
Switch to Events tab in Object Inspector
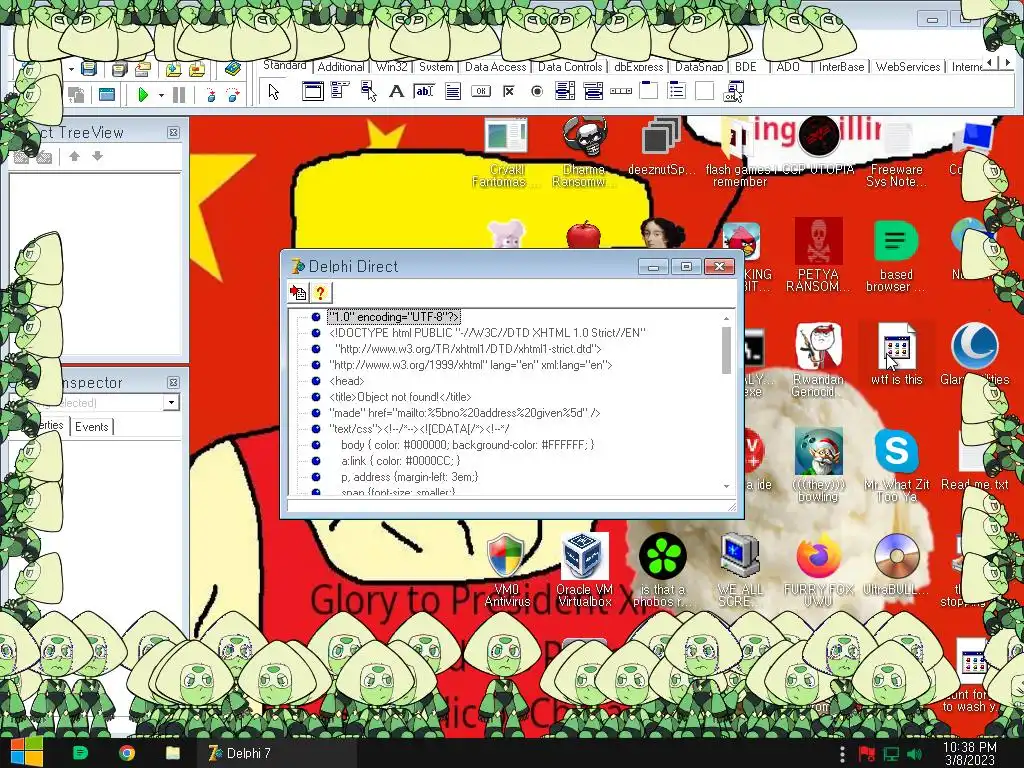[91, 426]
